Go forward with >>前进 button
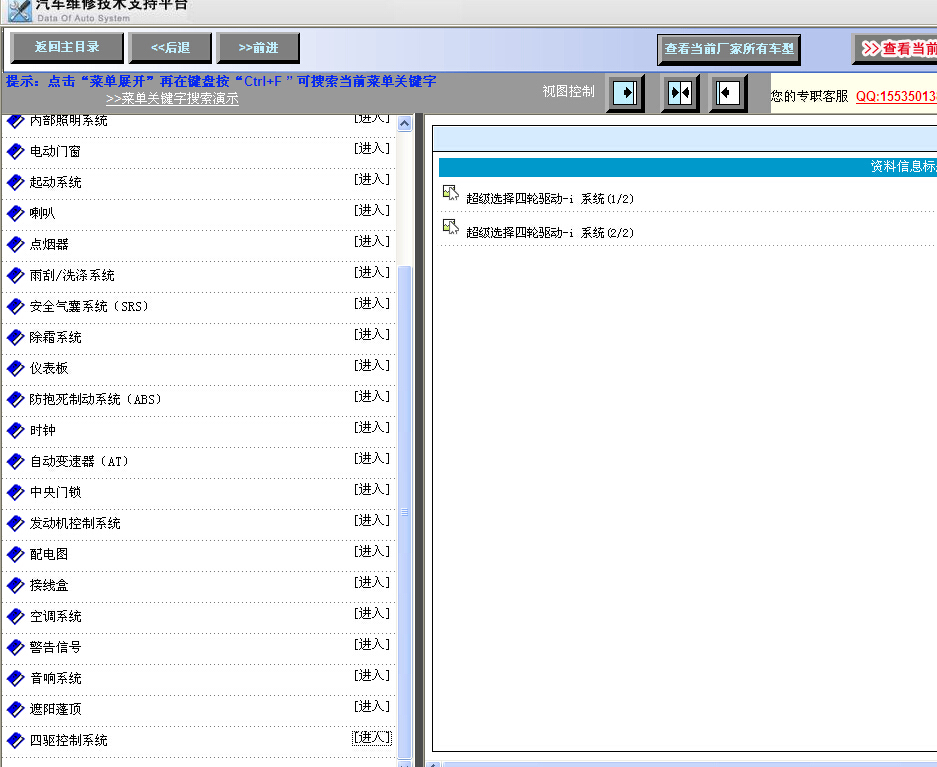Image resolution: width=937 pixels, height=767 pixels. (x=258, y=48)
